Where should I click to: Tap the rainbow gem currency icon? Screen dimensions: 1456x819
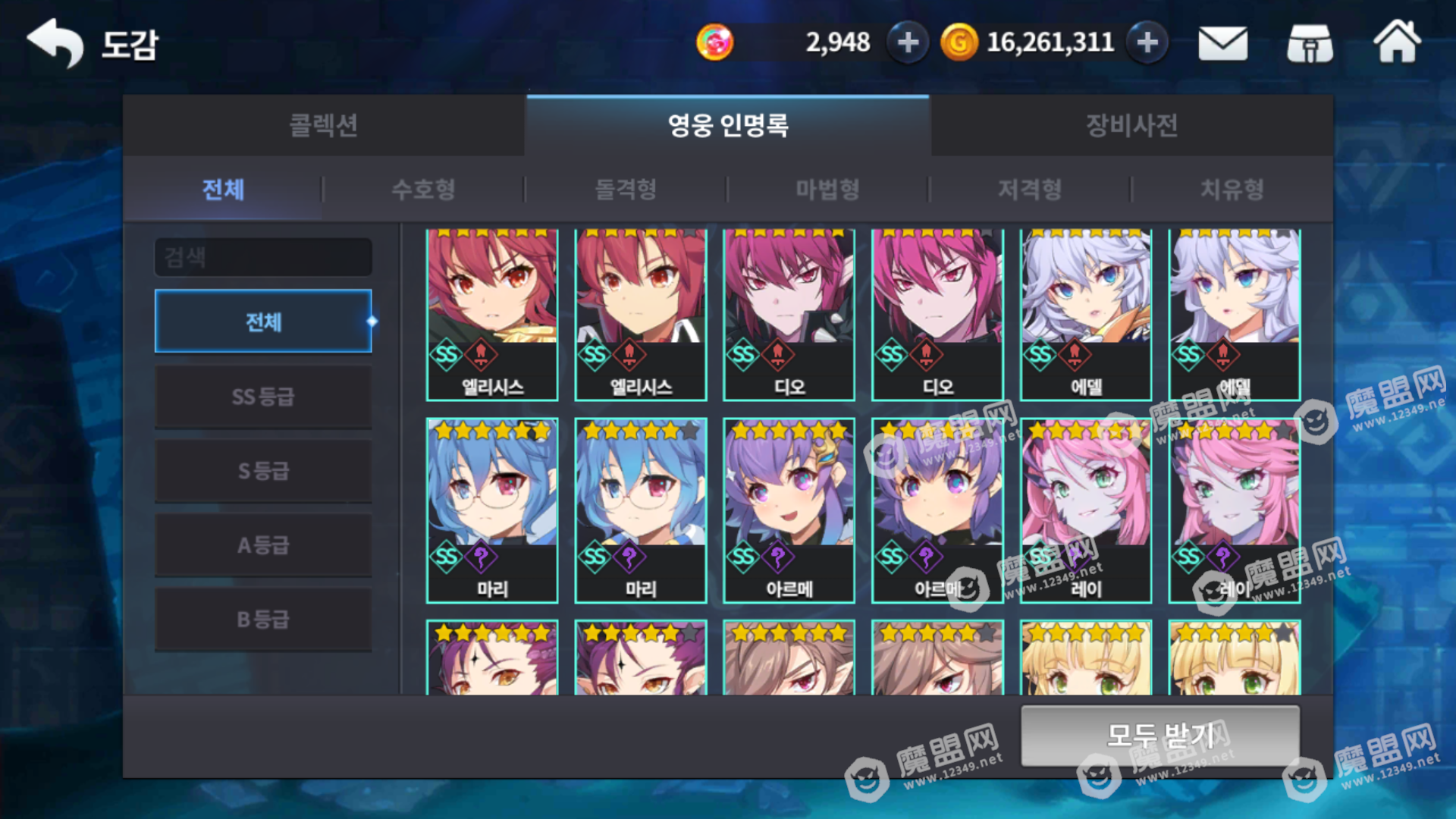click(714, 42)
